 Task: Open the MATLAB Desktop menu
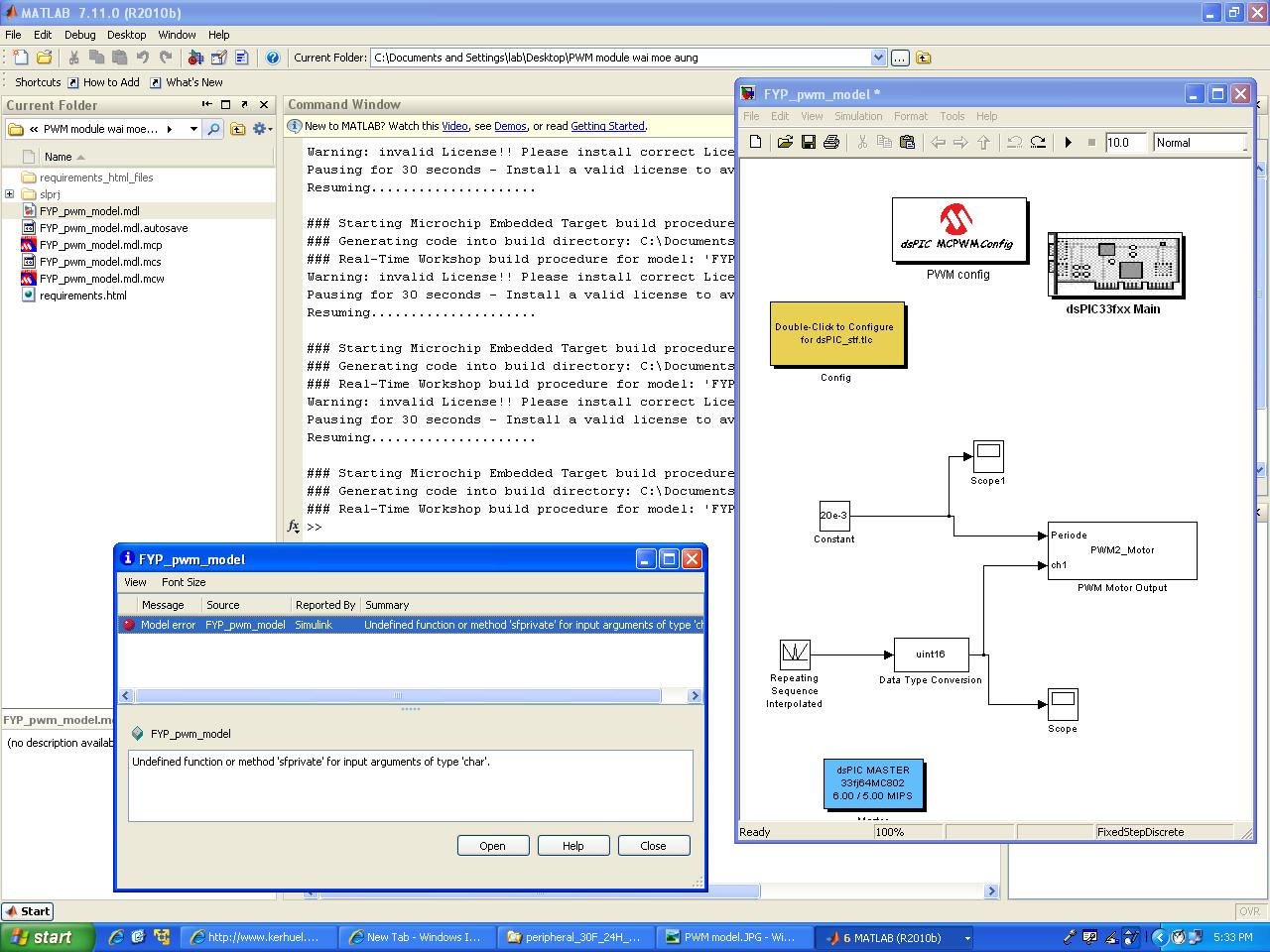(x=126, y=35)
